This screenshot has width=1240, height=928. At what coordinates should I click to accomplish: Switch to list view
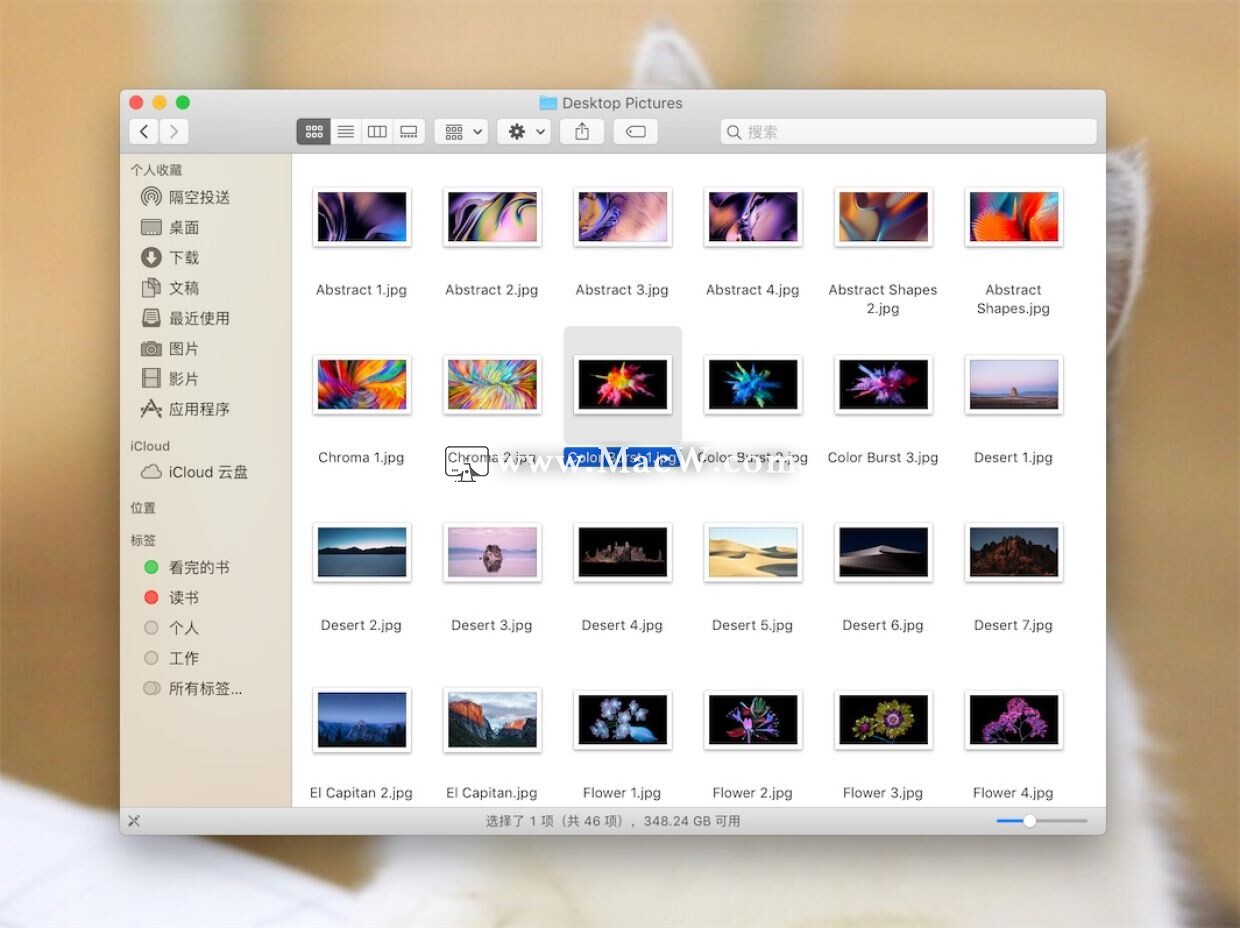click(x=345, y=131)
